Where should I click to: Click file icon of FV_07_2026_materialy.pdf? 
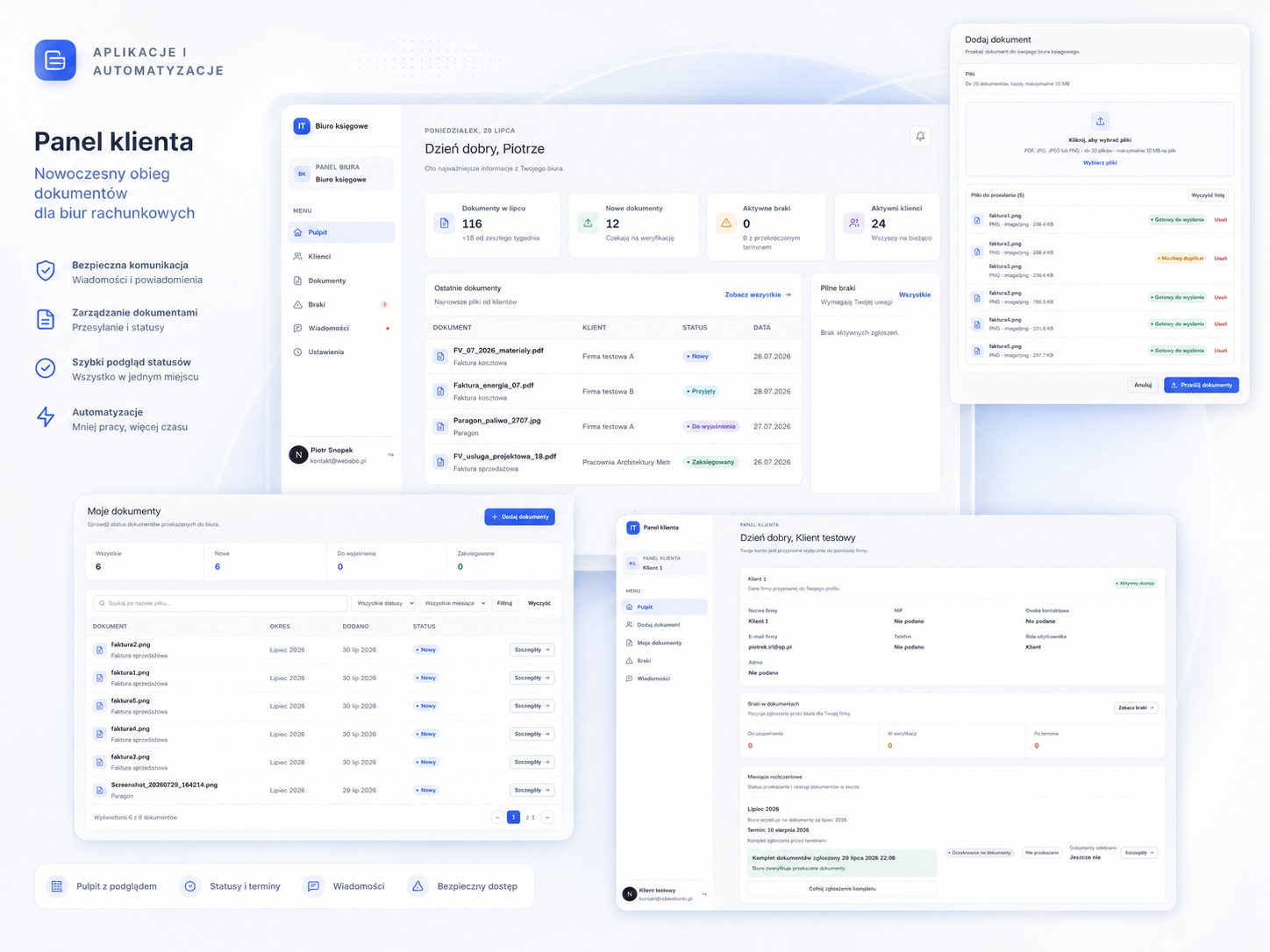click(440, 357)
